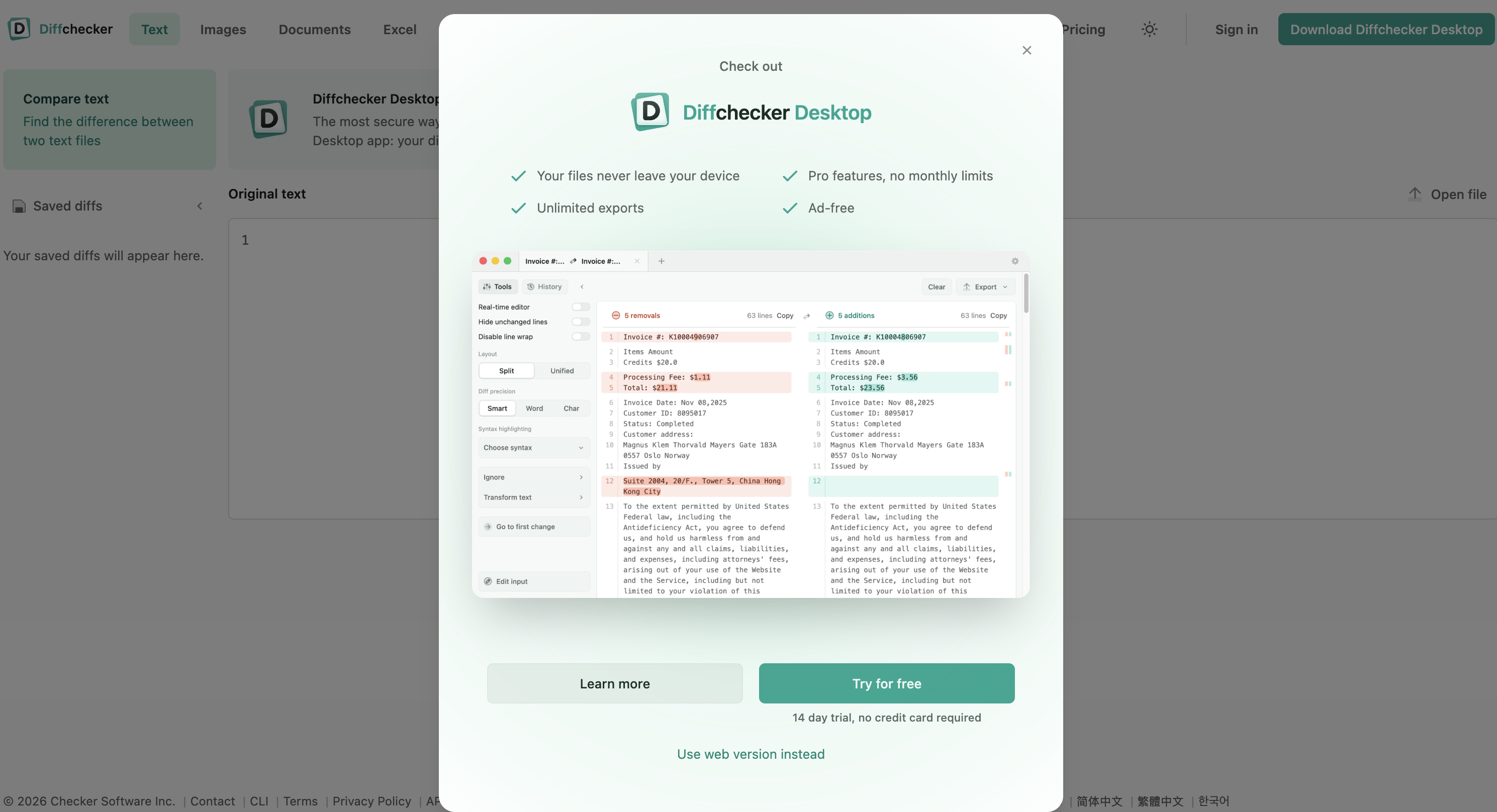Click Copy in the removals pane header

coord(785,316)
